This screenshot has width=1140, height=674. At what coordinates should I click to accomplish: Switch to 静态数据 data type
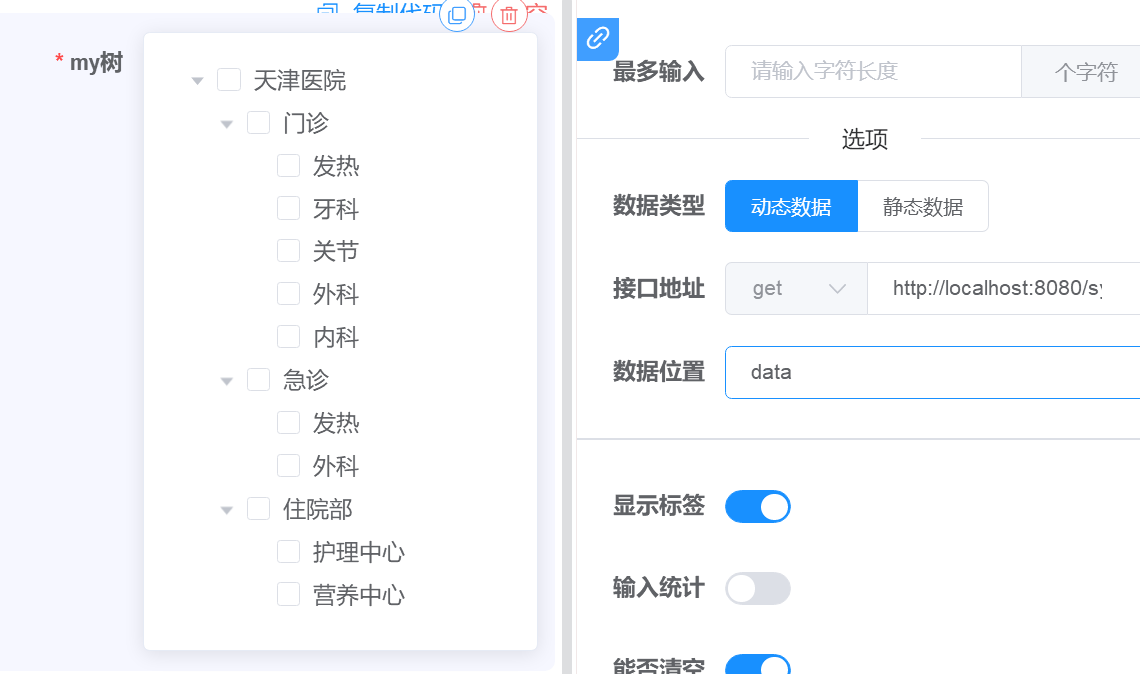(x=923, y=206)
